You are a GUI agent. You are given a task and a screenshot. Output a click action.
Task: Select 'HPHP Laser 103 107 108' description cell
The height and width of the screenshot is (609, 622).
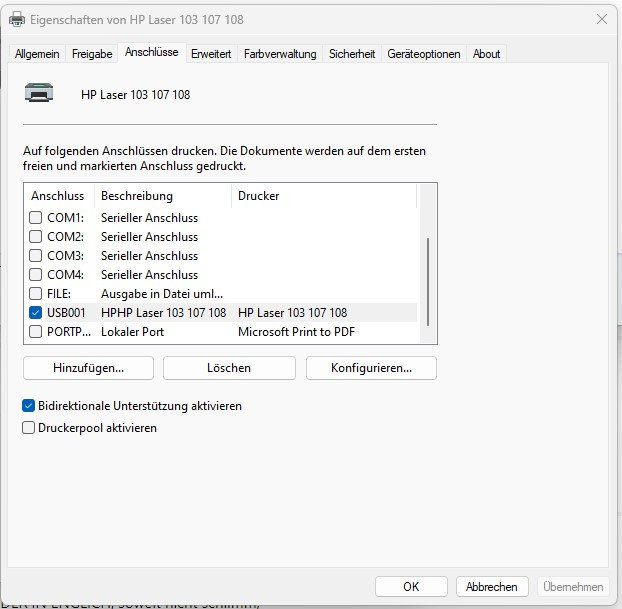[163, 313]
